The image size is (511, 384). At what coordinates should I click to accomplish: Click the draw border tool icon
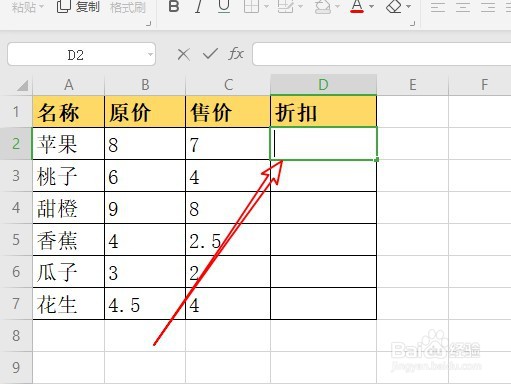[286, 6]
